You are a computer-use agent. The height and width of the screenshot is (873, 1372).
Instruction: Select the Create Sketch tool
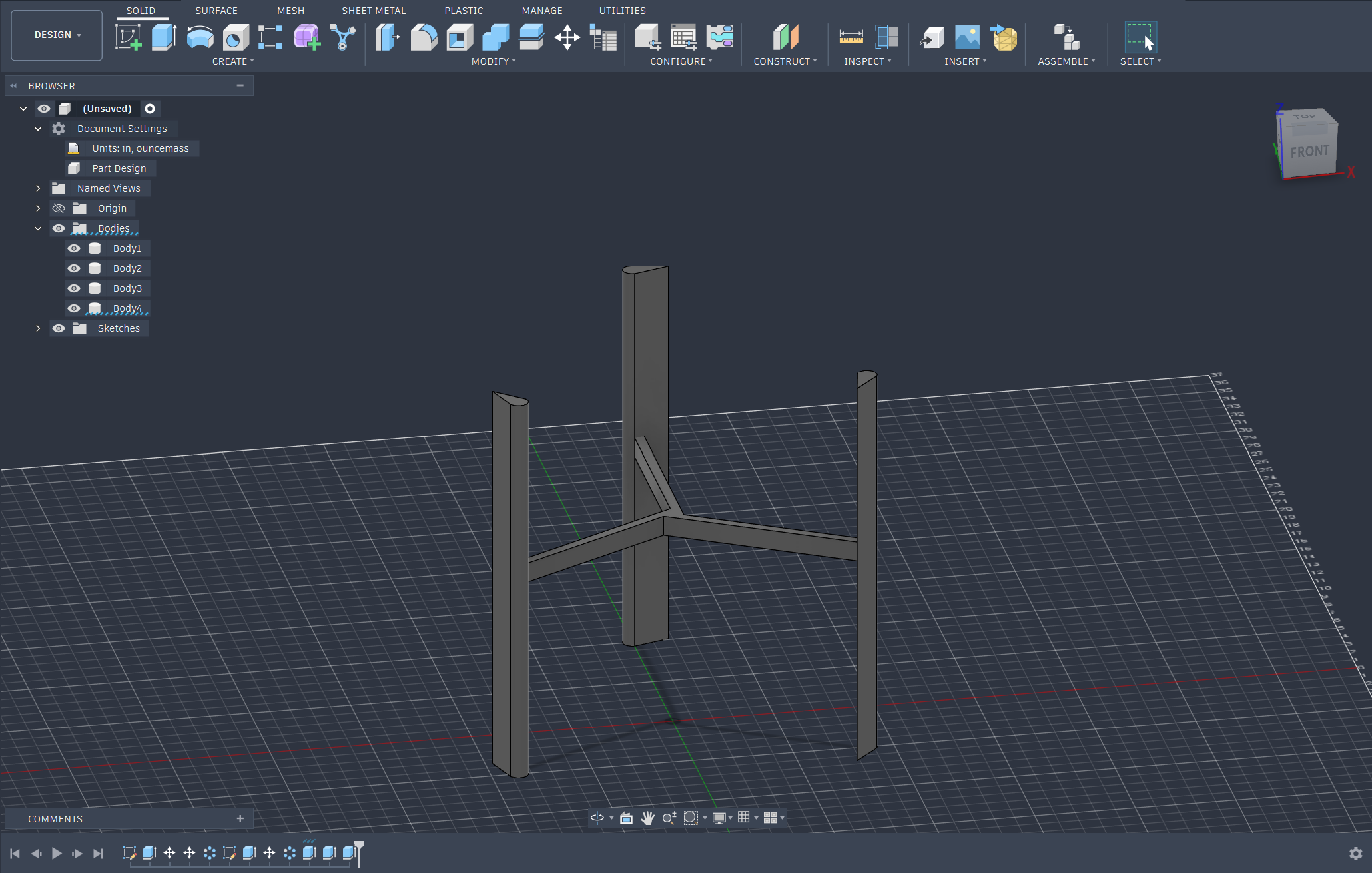pyautogui.click(x=128, y=37)
